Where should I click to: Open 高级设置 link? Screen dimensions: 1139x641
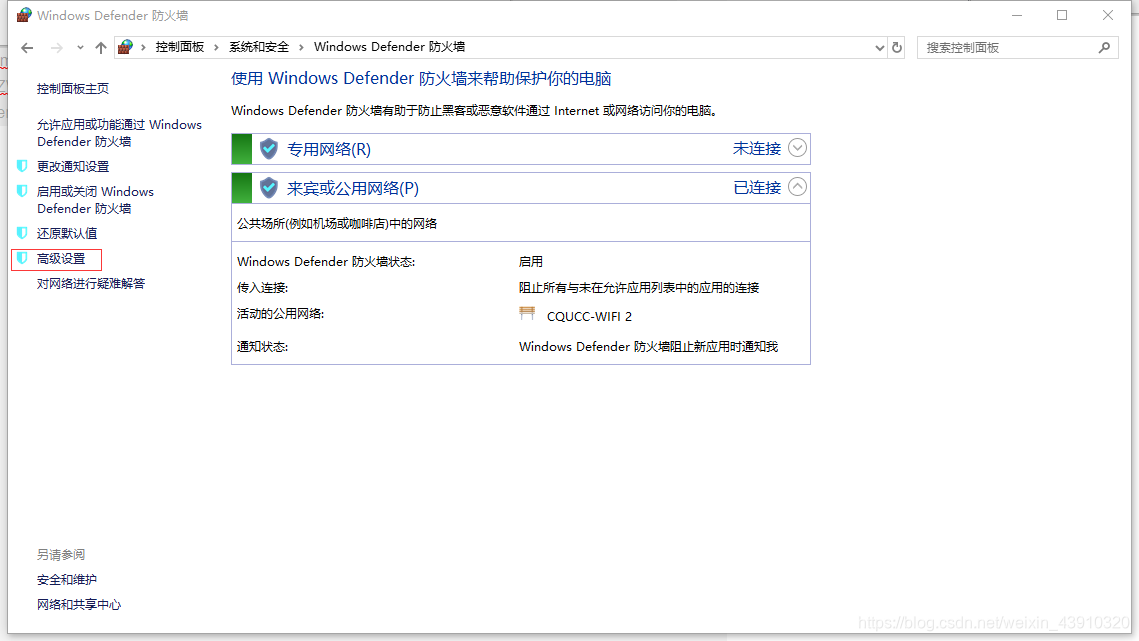(61, 259)
